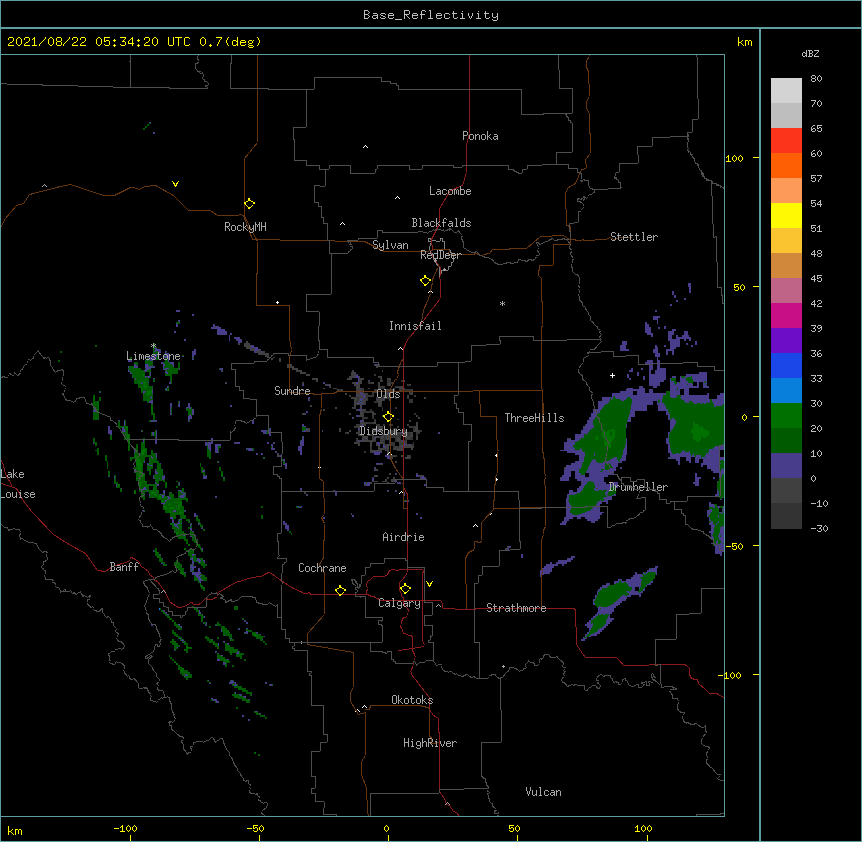Image resolution: width=862 pixels, height=842 pixels.
Task: Click the purple 39-36 dBZ legend swatch
Action: coord(786,340)
